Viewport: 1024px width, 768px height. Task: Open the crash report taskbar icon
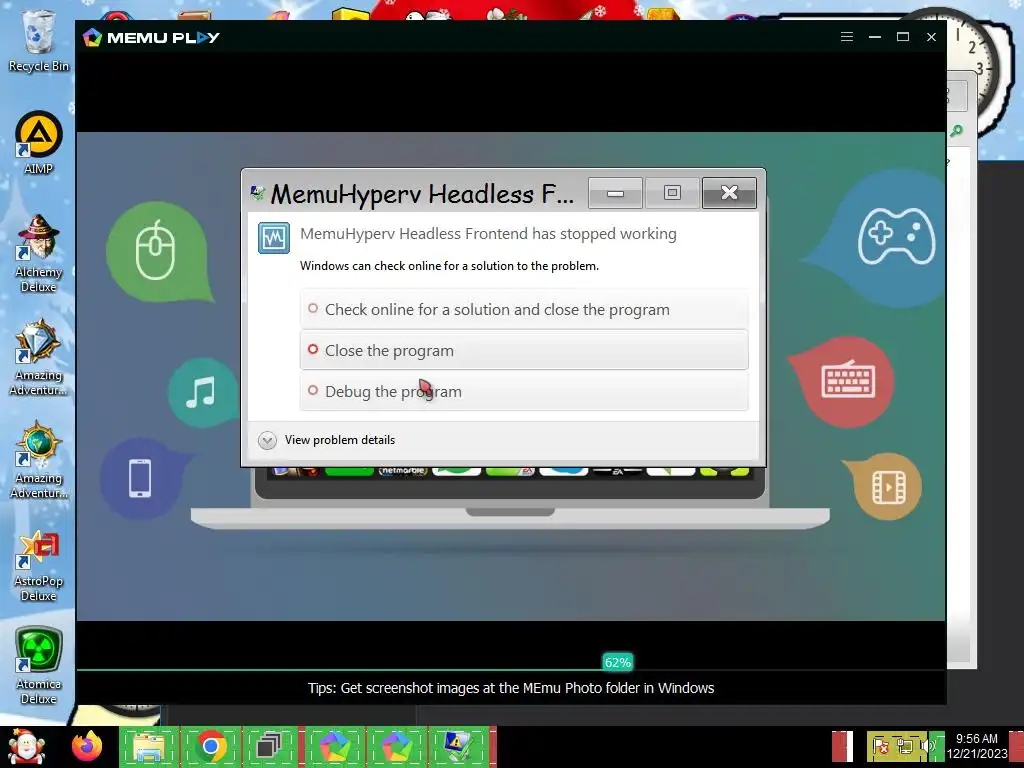pyautogui.click(x=458, y=746)
